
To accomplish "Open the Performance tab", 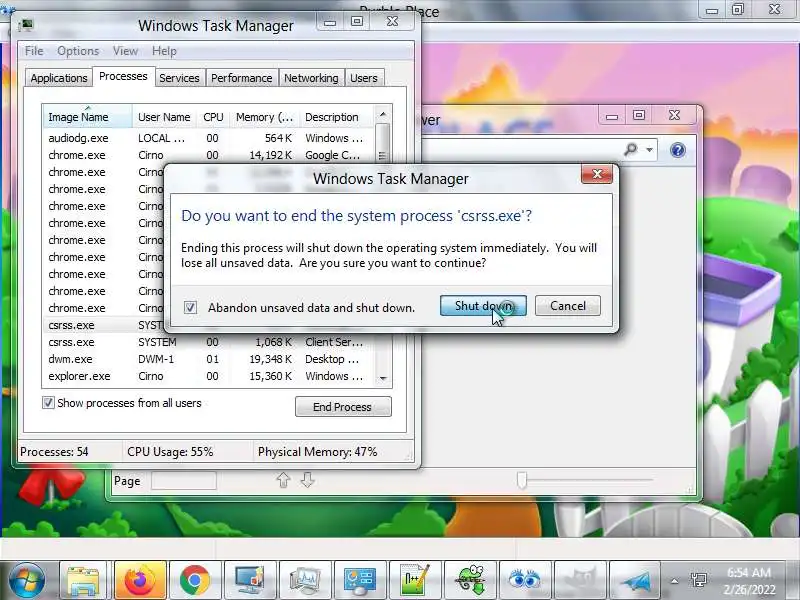I will [x=241, y=78].
